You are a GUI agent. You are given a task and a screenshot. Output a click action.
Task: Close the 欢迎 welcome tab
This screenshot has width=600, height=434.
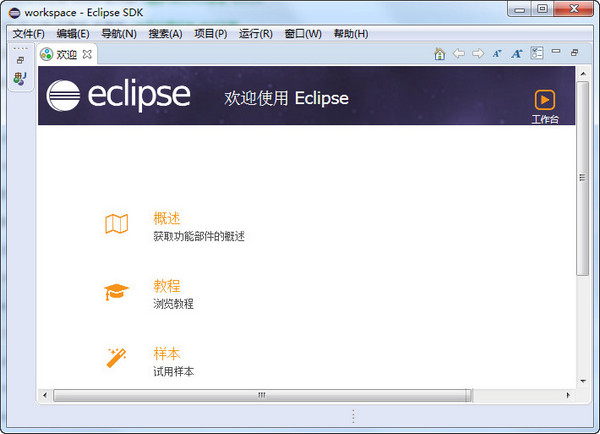tap(87, 54)
